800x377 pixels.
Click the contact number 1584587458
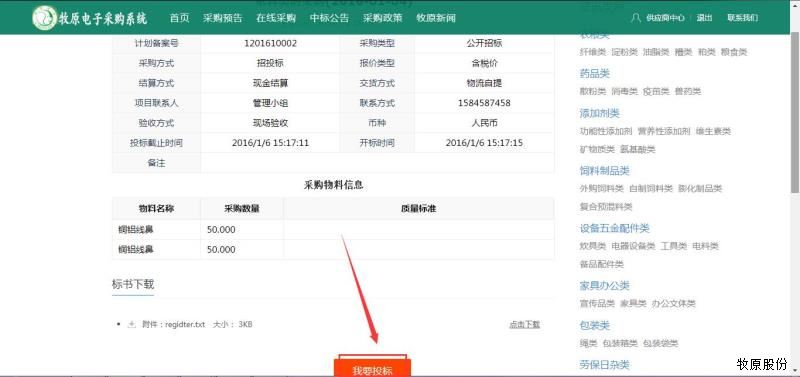[x=484, y=103]
